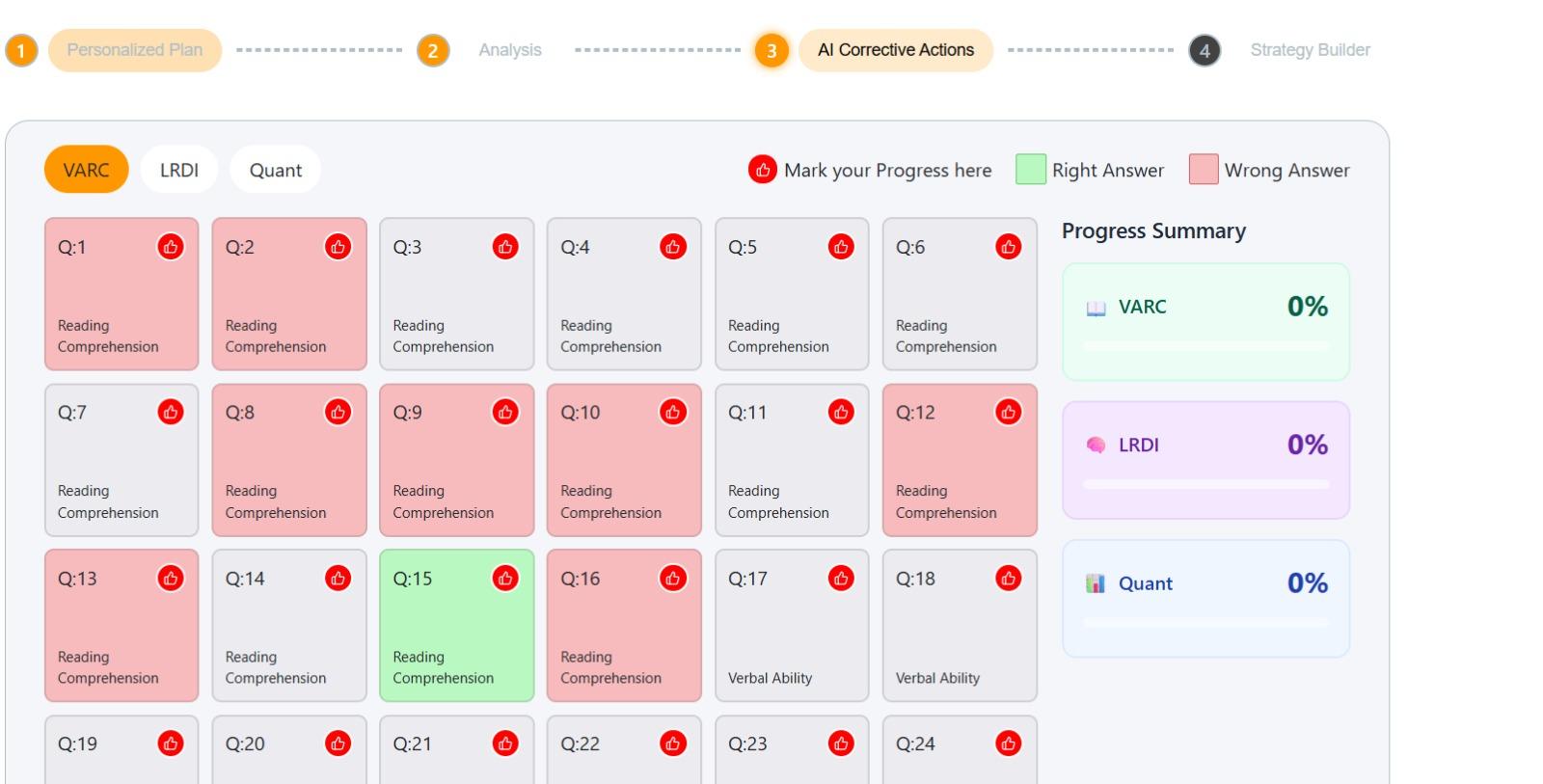Click thumbs-up icon on Q:4 card
1543x784 pixels.
click(673, 247)
